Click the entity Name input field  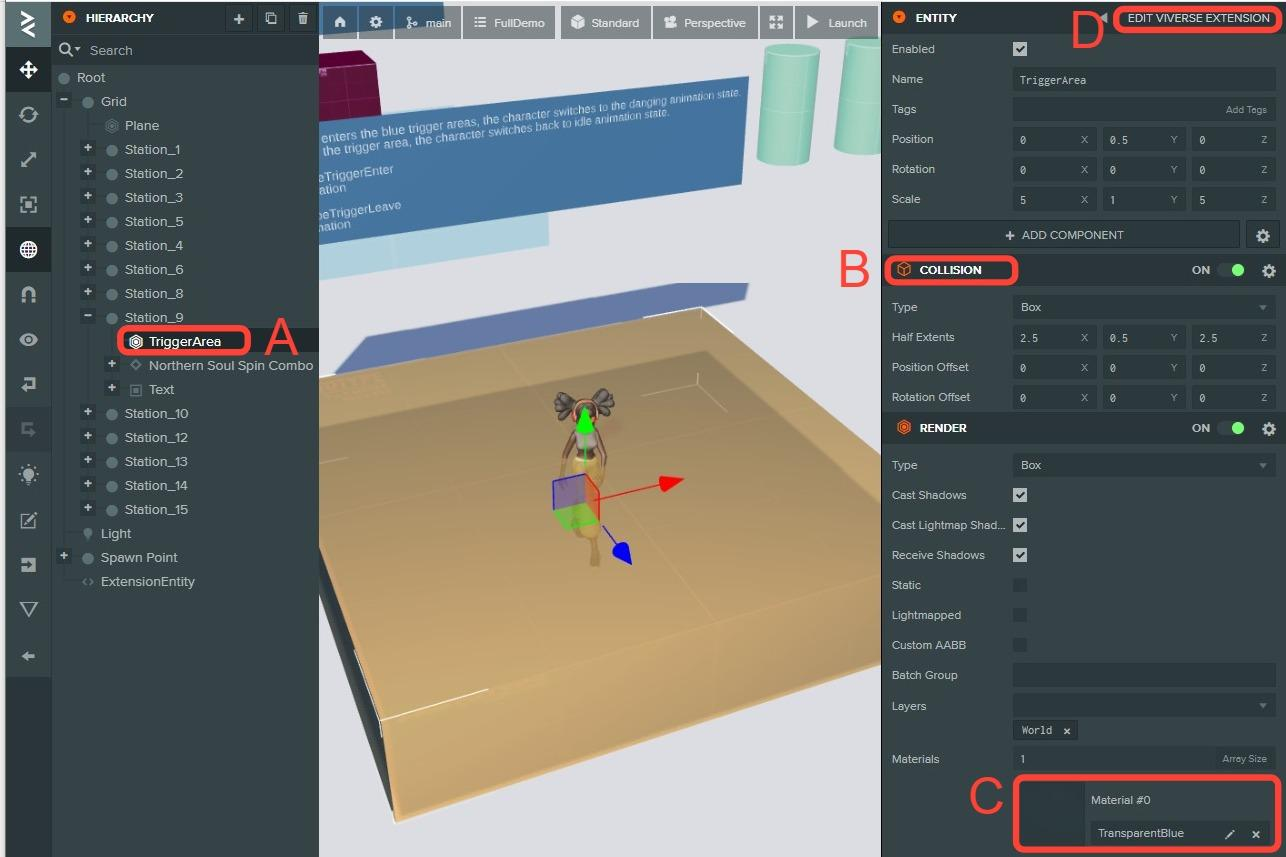coord(1143,79)
